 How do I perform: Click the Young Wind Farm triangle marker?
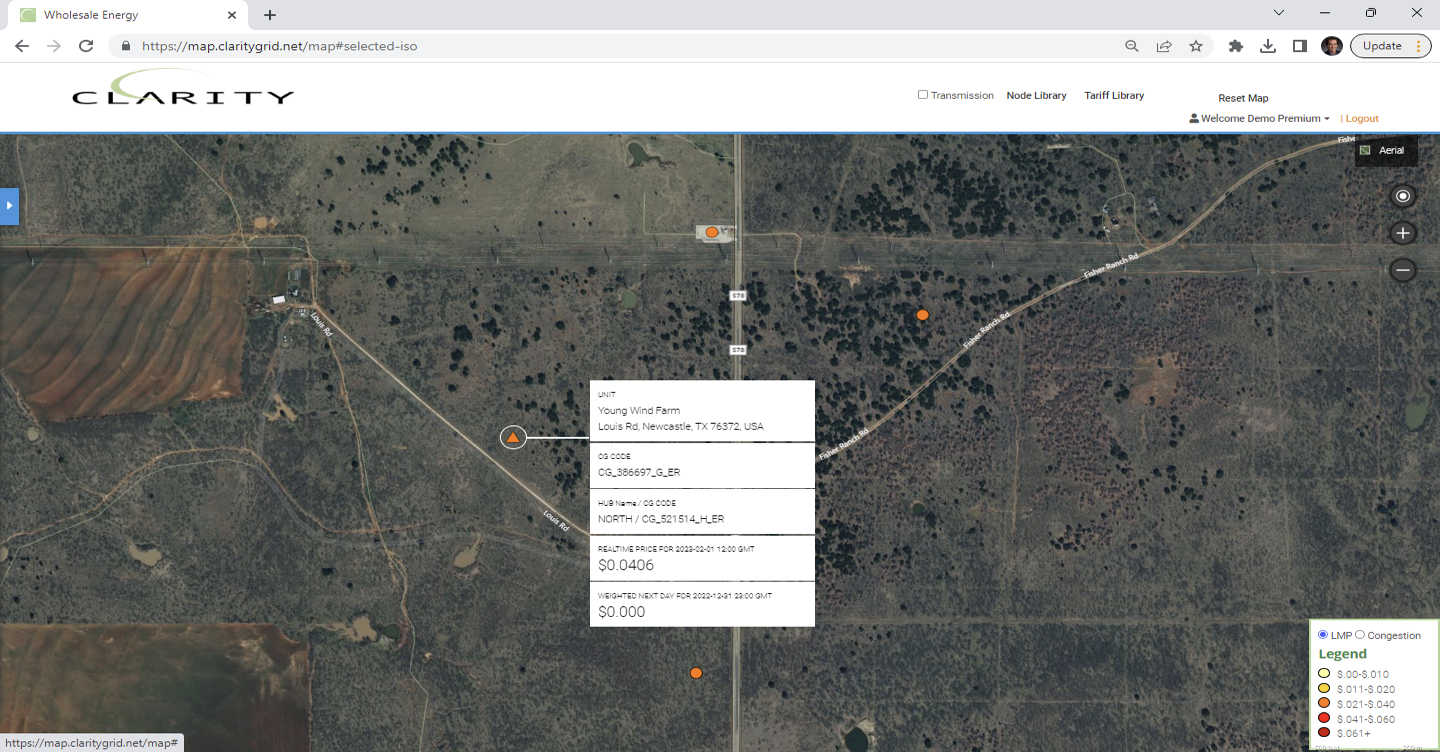point(513,437)
